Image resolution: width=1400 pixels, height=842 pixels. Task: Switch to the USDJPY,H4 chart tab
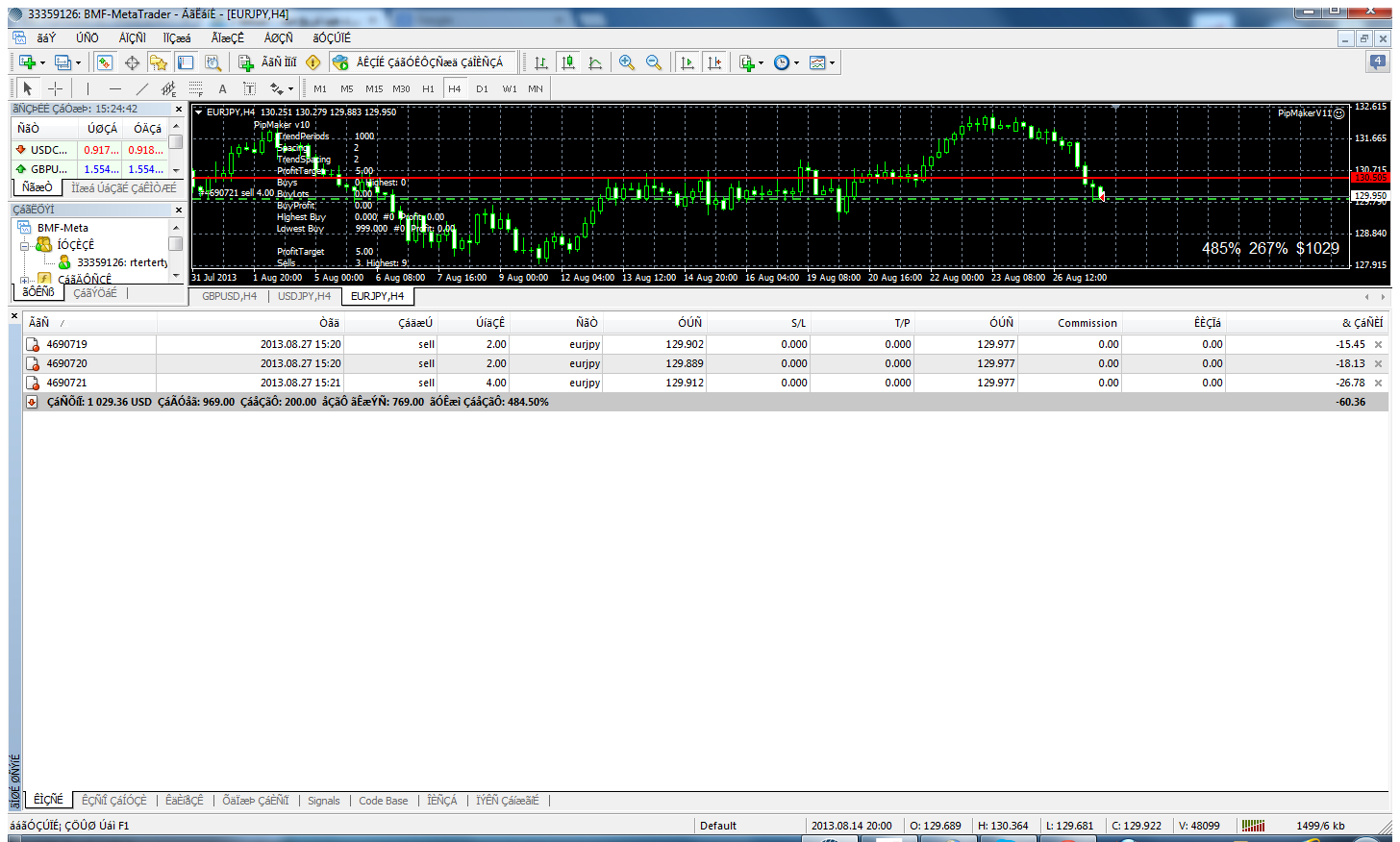click(304, 296)
